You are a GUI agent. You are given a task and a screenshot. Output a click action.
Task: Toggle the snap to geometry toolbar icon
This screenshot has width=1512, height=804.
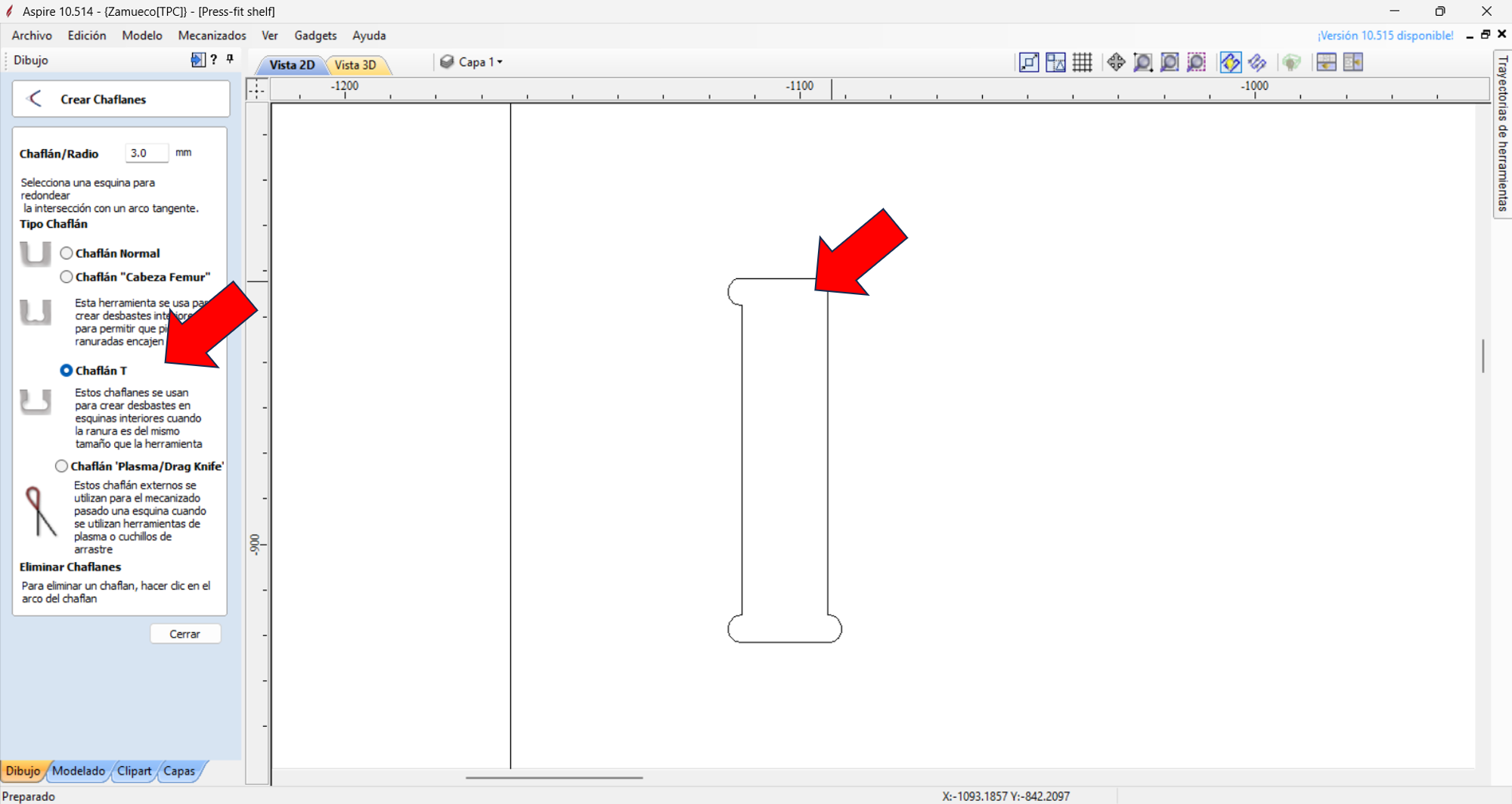click(x=1029, y=62)
